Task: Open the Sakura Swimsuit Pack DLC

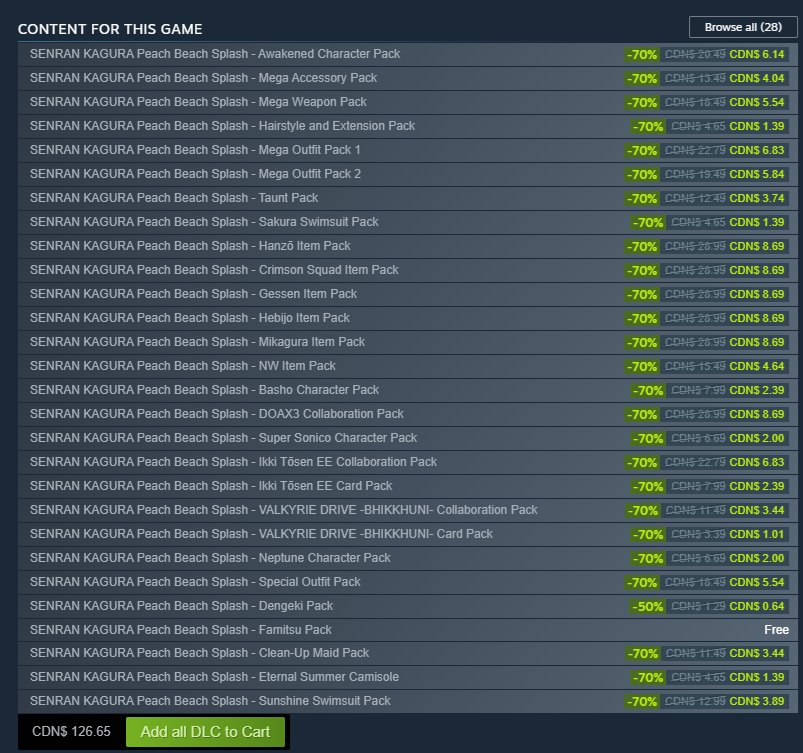Action: 408,222
